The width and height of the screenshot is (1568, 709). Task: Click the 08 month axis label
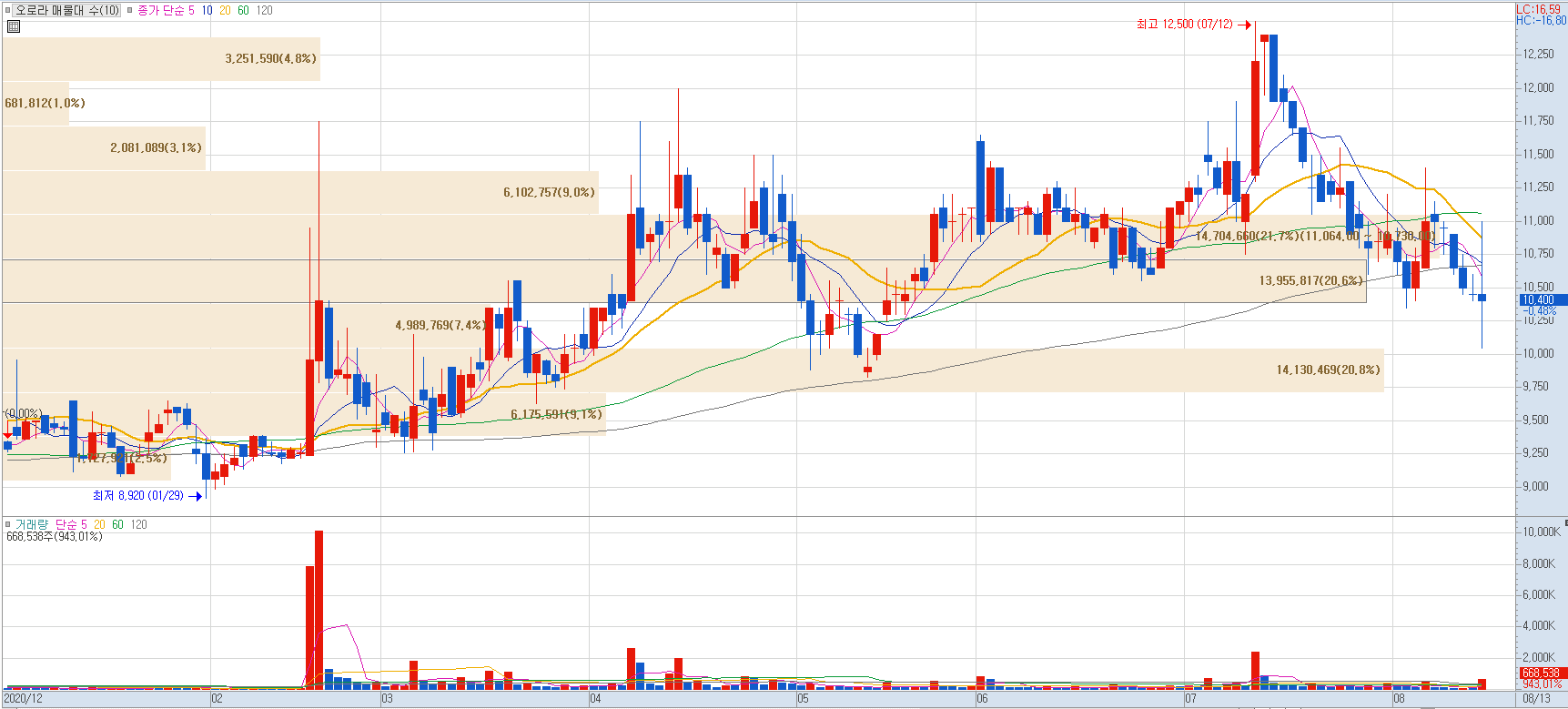(x=1399, y=699)
